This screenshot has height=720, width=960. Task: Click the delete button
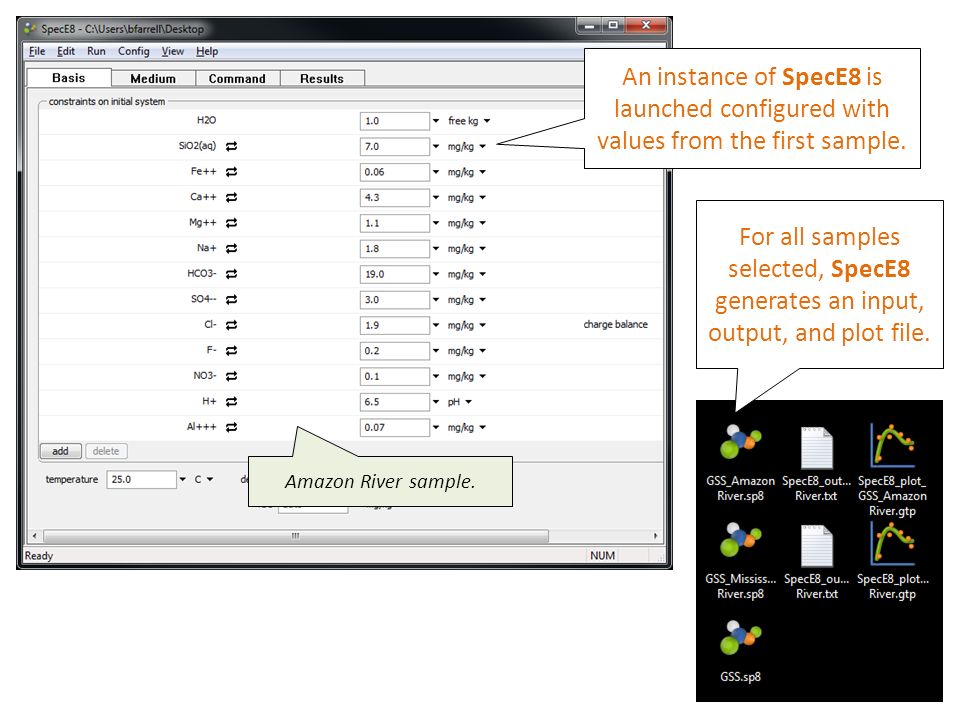[x=106, y=451]
